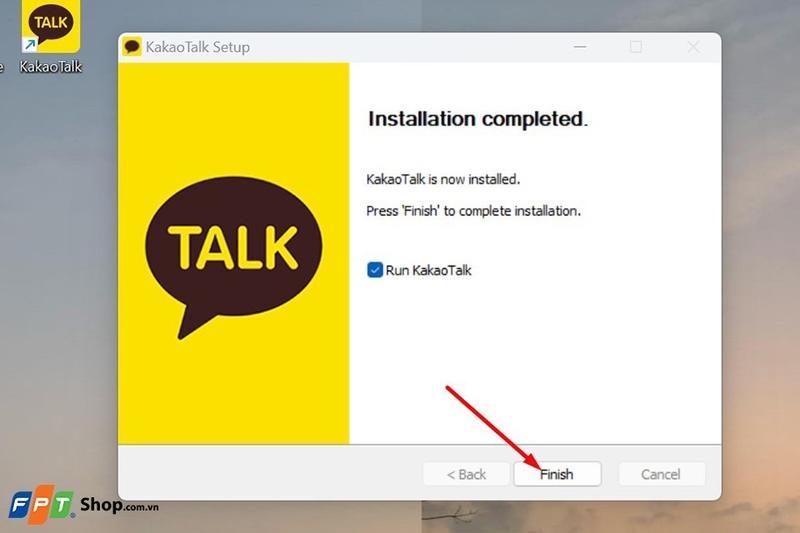Click the 'Installation completed.' heading

[x=478, y=119]
